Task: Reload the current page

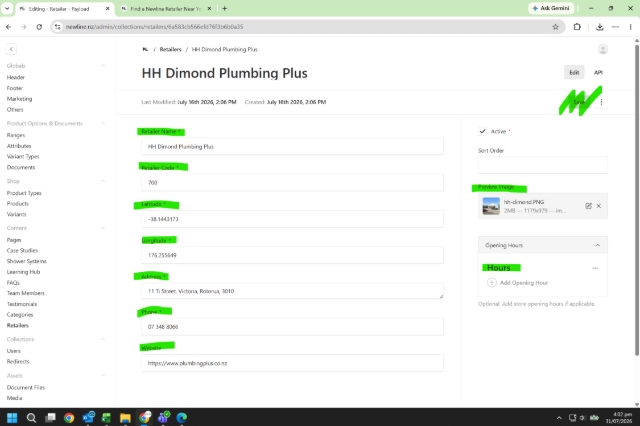Action: pos(39,27)
